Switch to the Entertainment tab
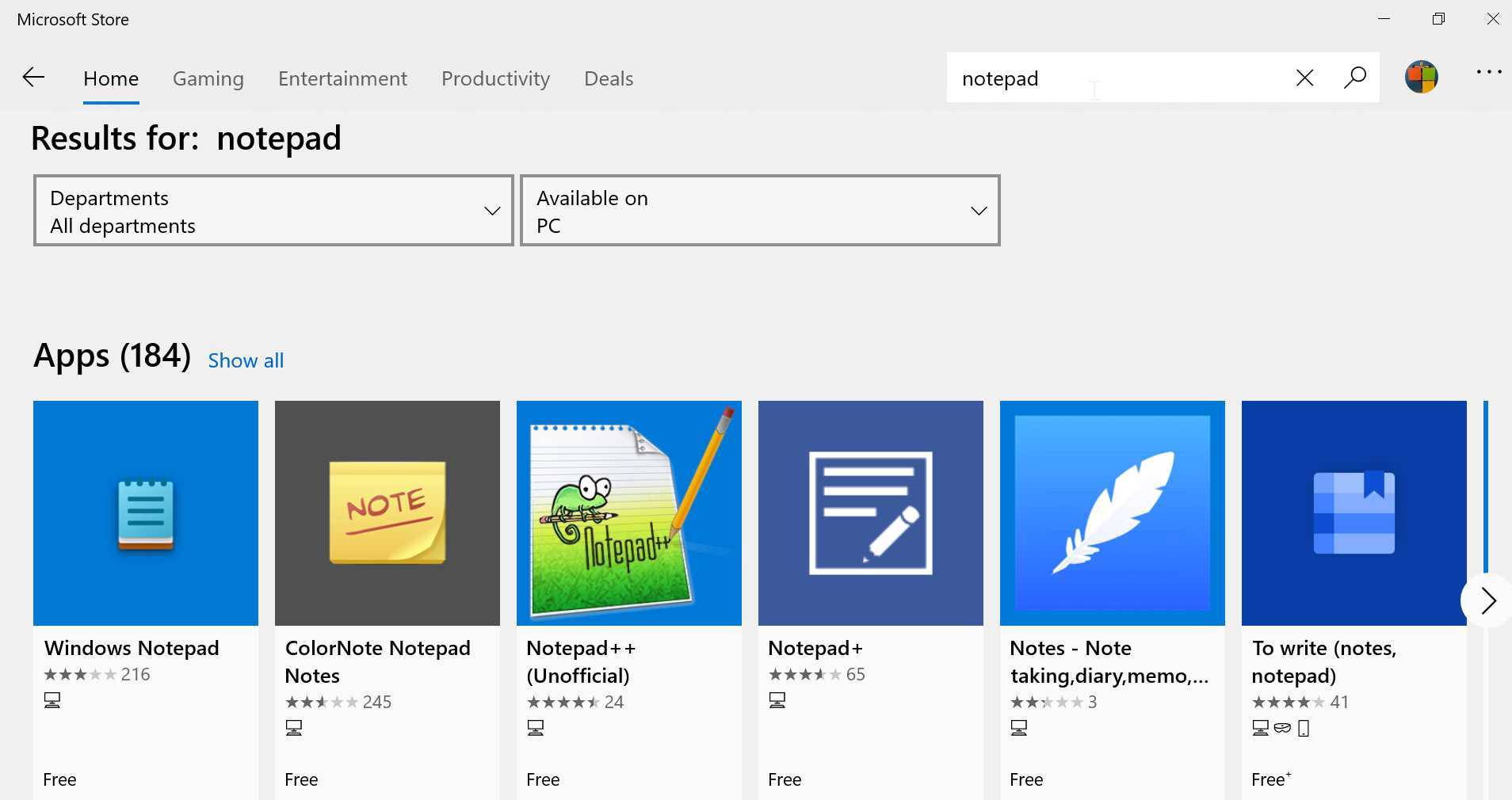This screenshot has width=1512, height=800. click(x=342, y=78)
